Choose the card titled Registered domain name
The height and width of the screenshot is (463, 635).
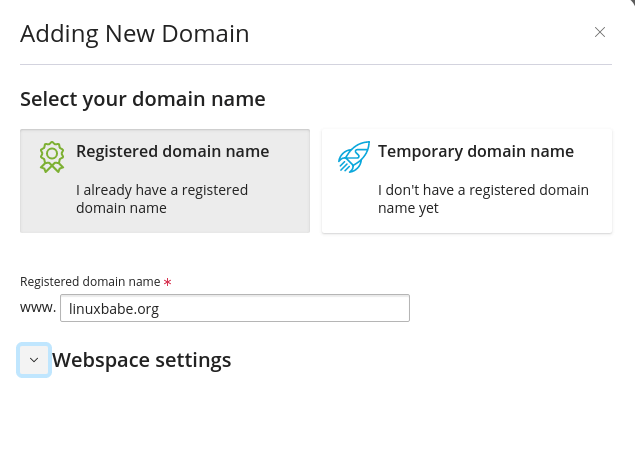pos(164,180)
